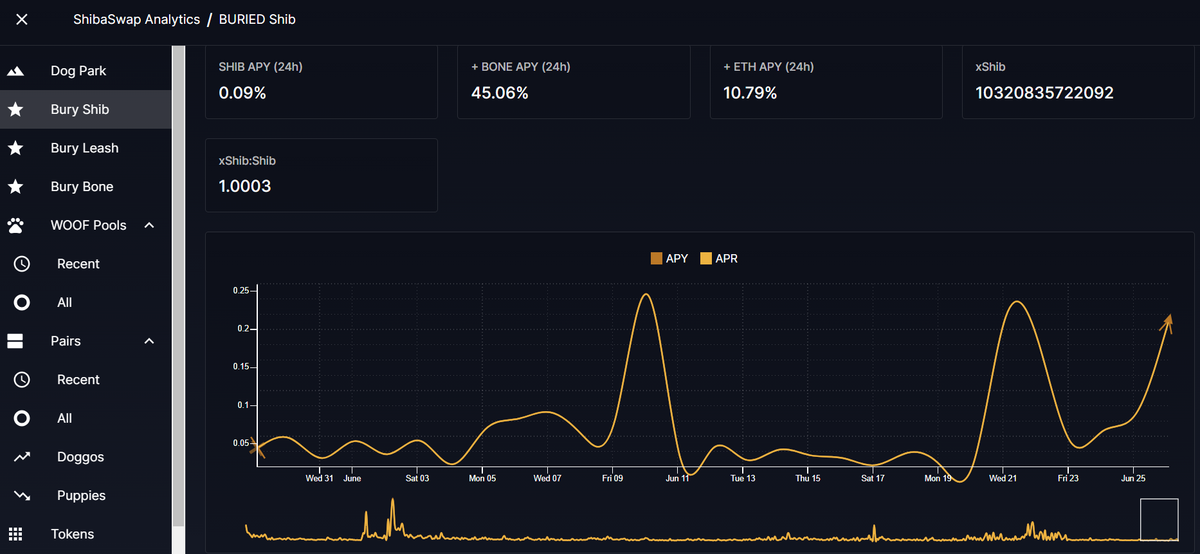This screenshot has width=1200, height=554.
Task: Click the Mon 05 x-axis label
Action: 483,478
